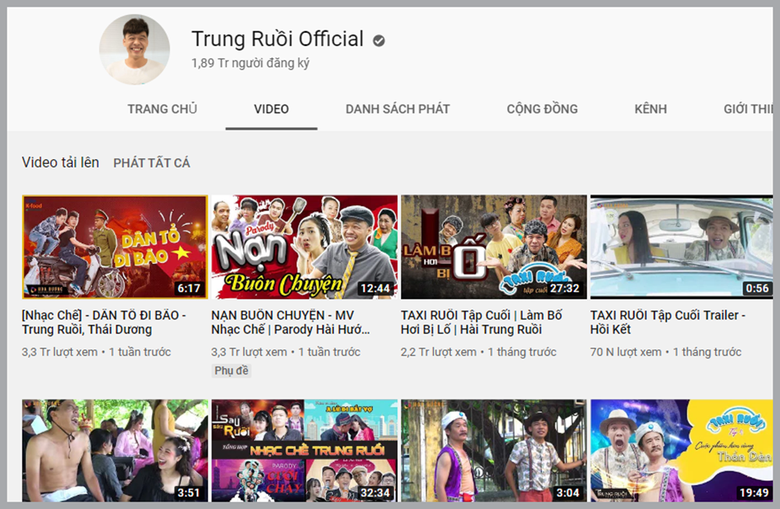Click the Phụ đề subtitle badge

(x=231, y=371)
